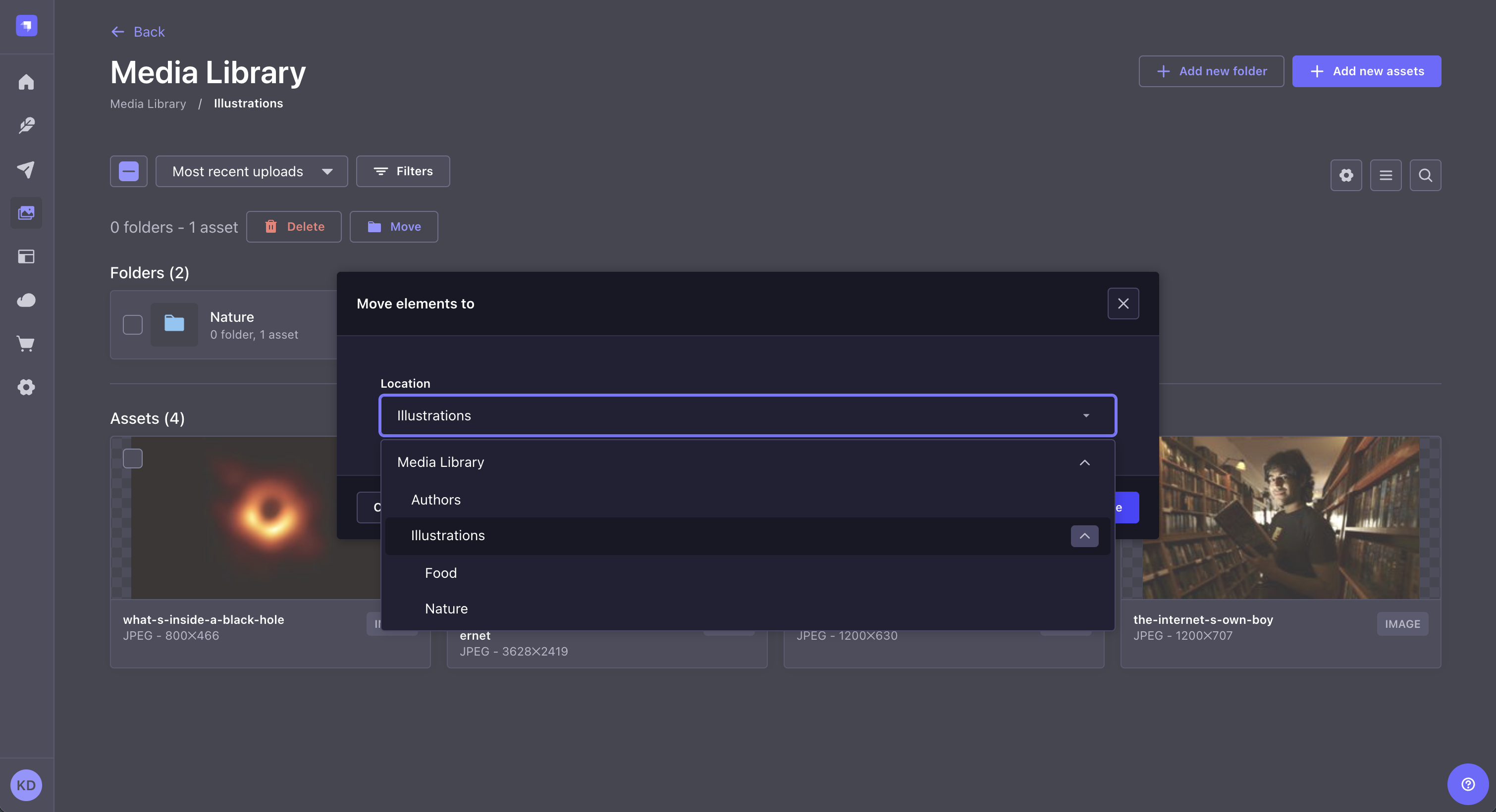Open Home from the sidebar

[x=26, y=82]
